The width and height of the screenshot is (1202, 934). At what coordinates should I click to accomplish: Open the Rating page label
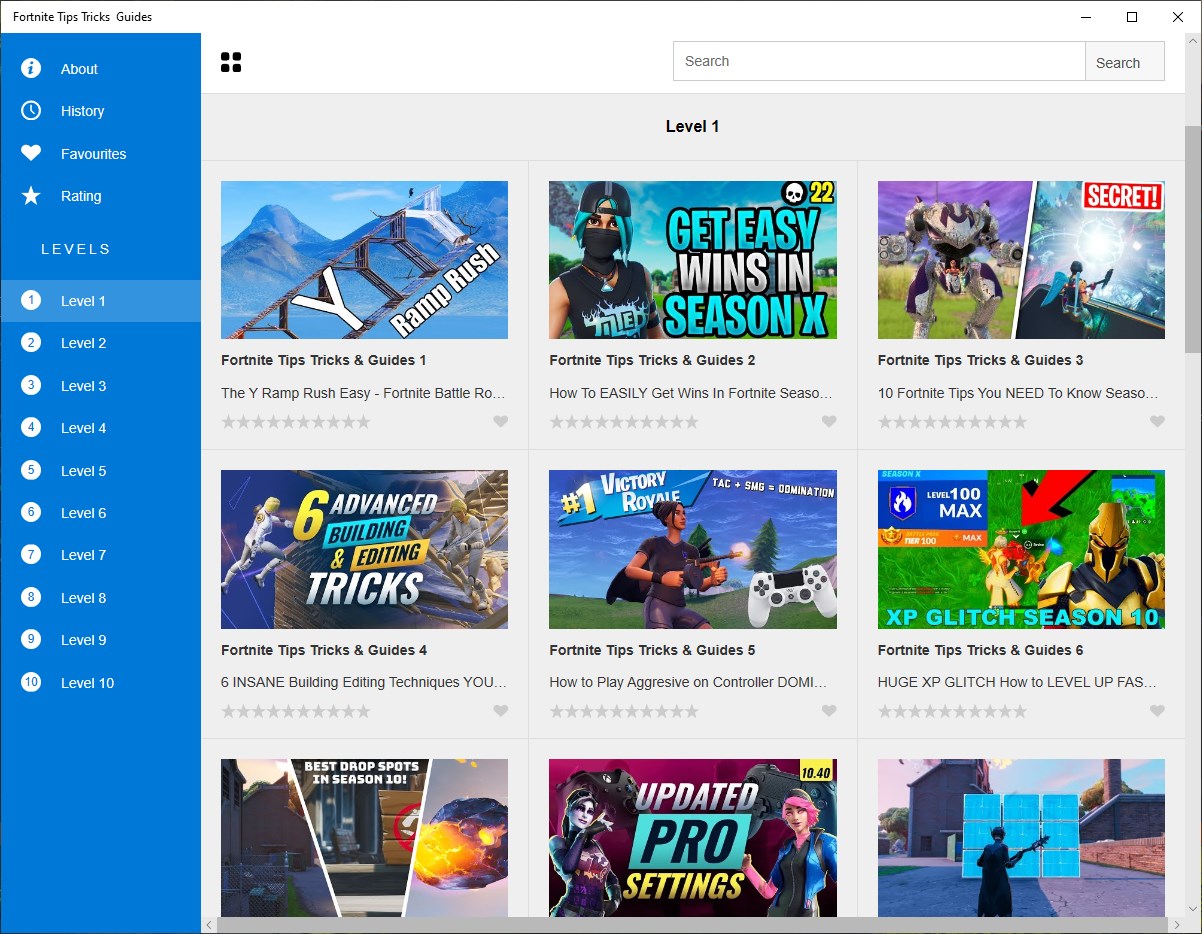click(81, 196)
